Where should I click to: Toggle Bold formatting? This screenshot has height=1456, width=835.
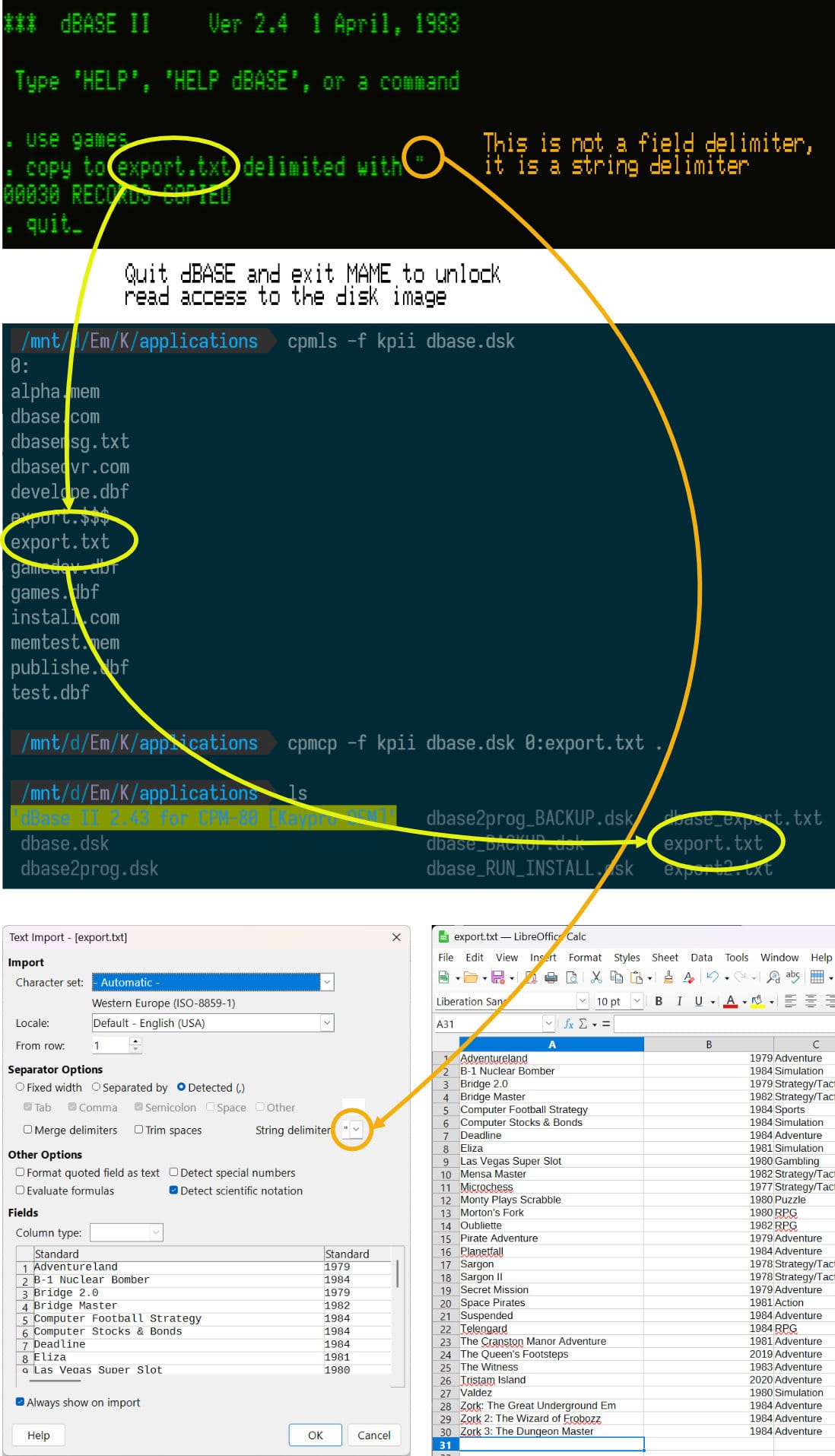659,1001
